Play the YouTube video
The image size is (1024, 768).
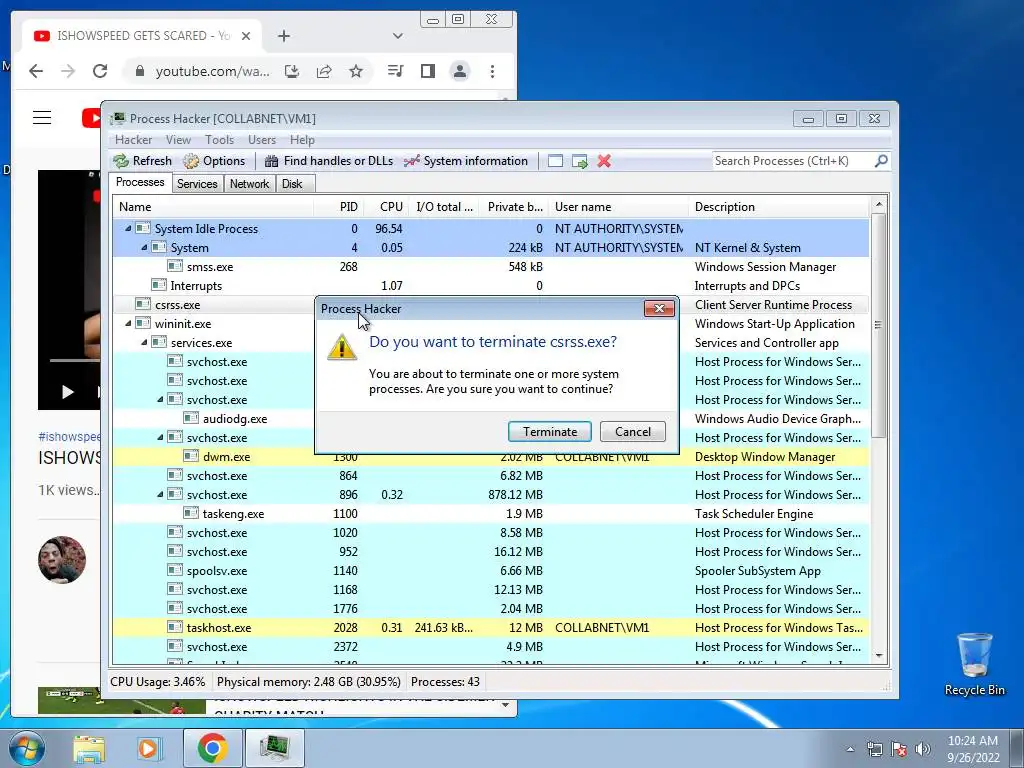[67, 391]
